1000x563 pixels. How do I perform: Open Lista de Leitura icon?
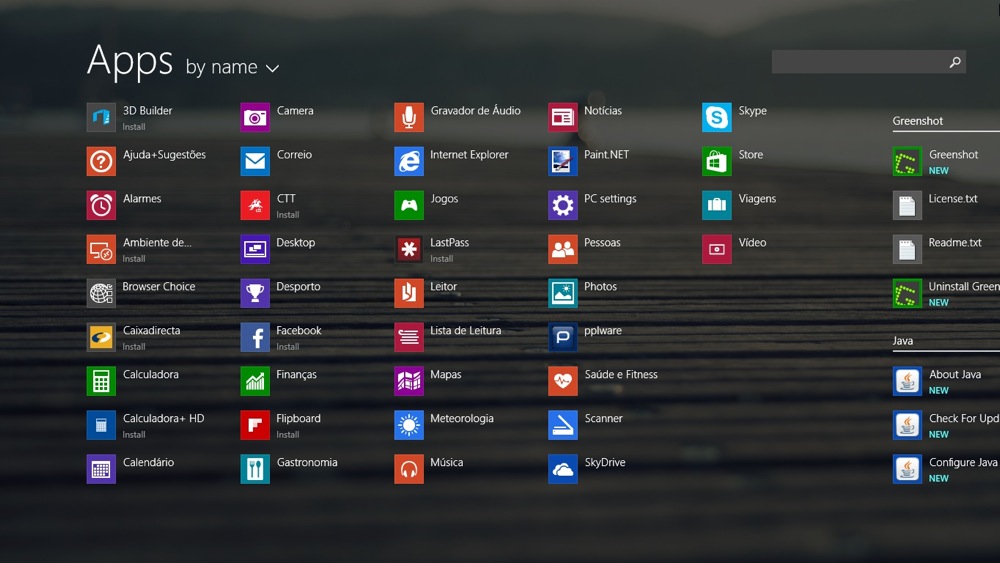[x=409, y=337]
